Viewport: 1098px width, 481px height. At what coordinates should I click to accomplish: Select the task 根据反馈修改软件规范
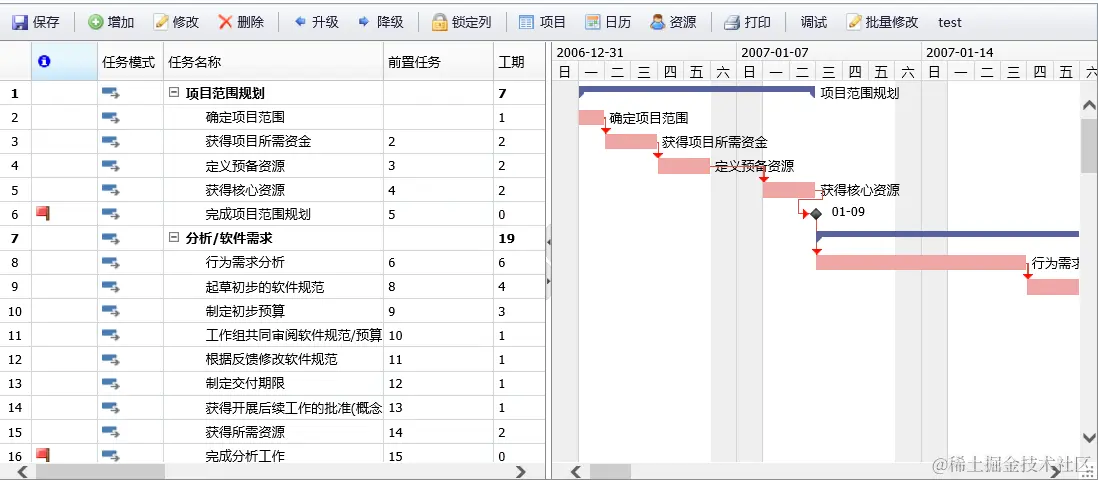coord(272,359)
